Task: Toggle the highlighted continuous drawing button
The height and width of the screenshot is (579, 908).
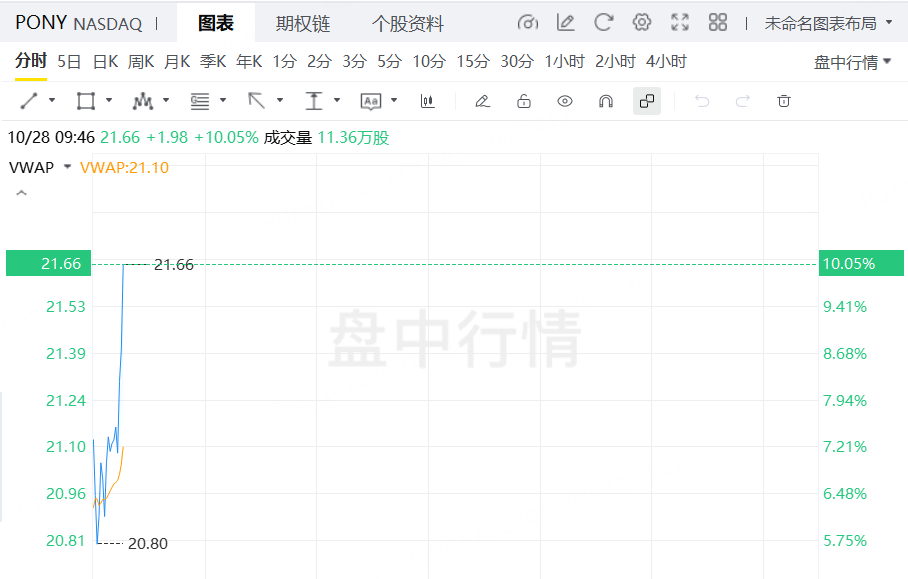Action: [647, 101]
